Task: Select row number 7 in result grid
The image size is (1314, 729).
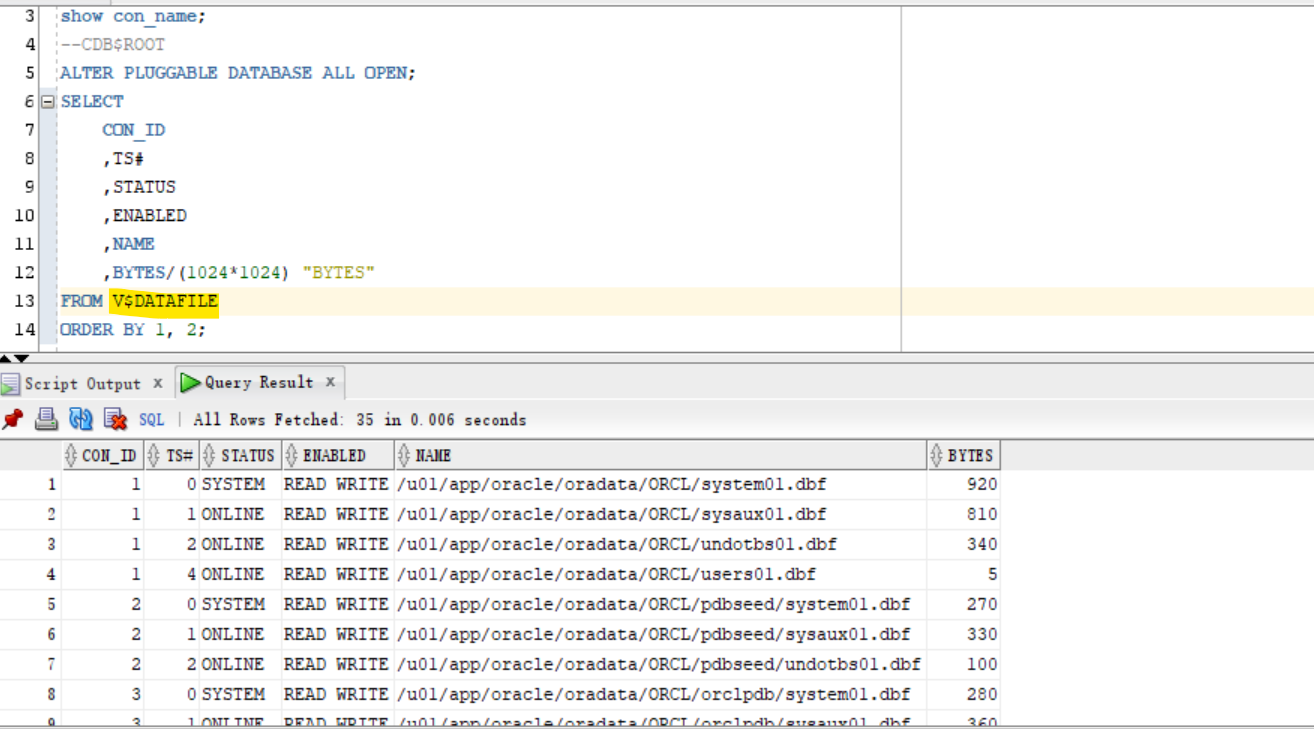Action: (x=30, y=664)
